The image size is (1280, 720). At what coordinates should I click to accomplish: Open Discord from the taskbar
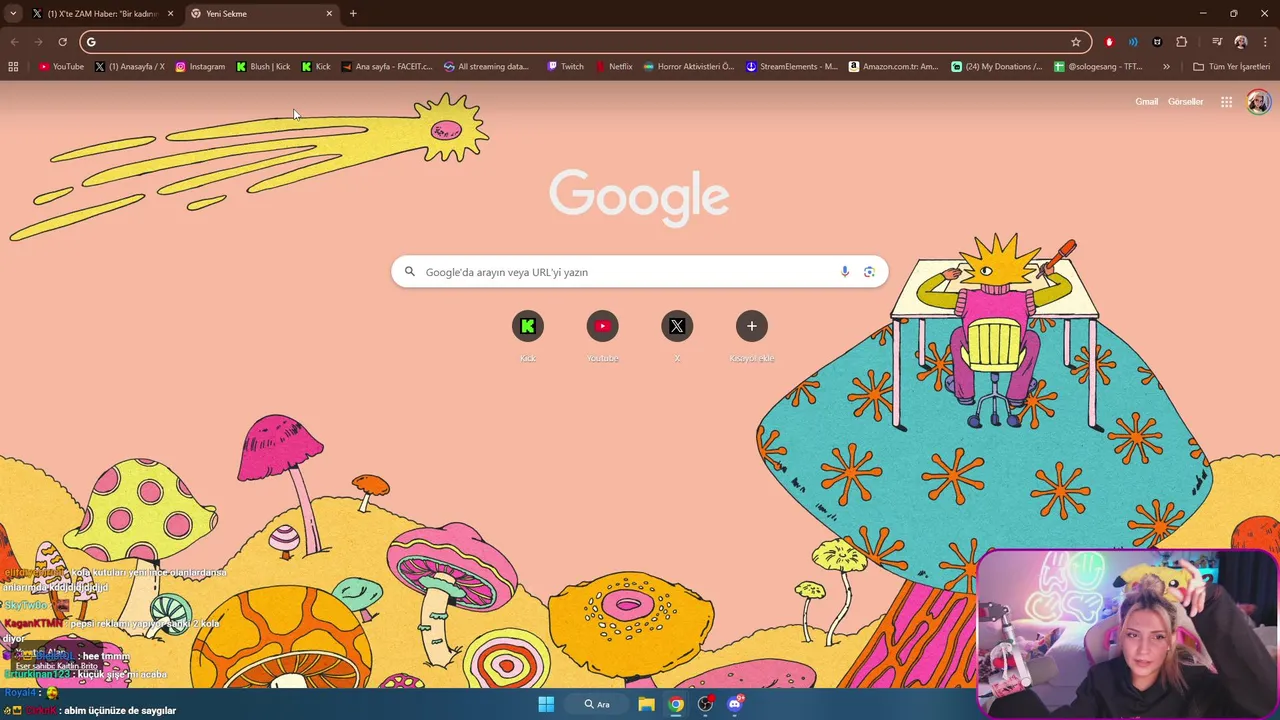coord(735,704)
